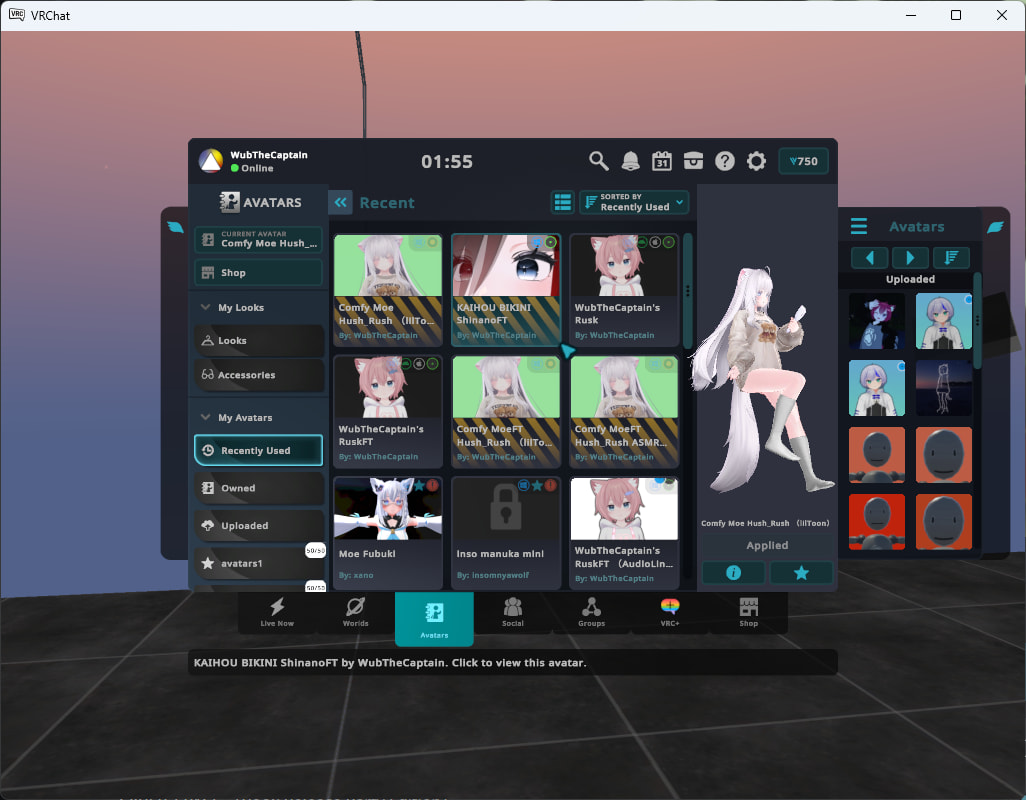The width and height of the screenshot is (1026, 800).
Task: Select the Owned avatars category
Action: click(x=258, y=488)
